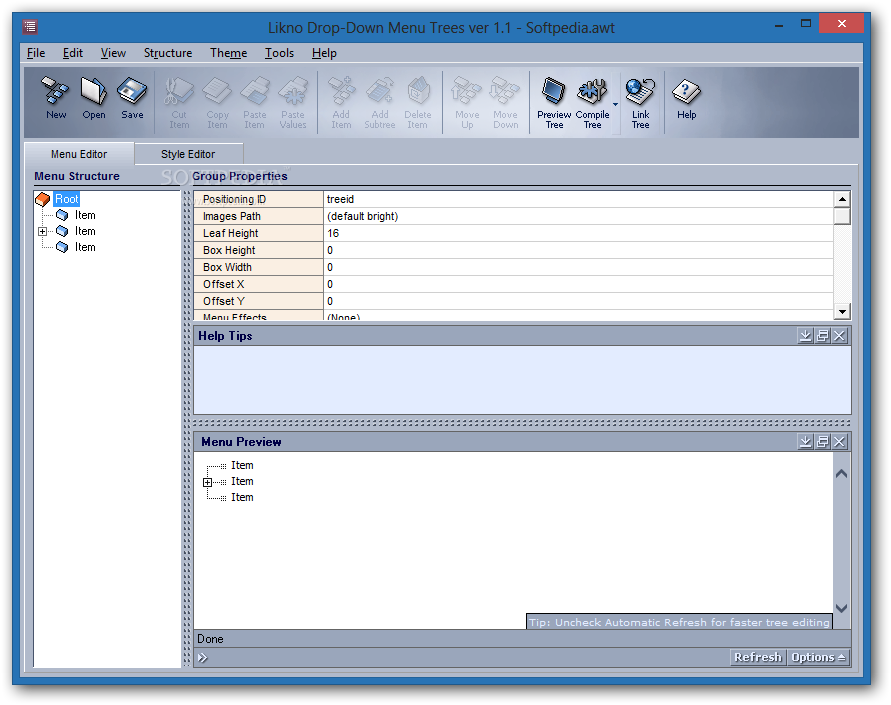
Task: Undock the Help Tips panel
Action: (822, 336)
